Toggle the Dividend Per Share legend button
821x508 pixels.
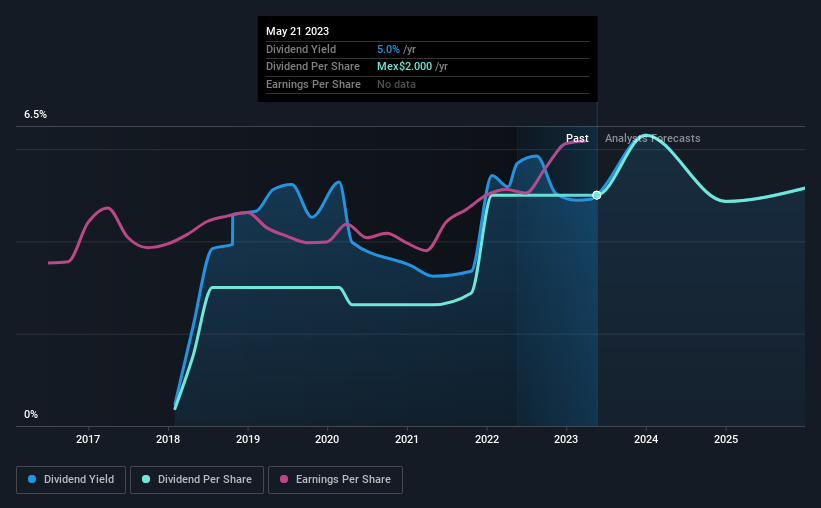197,480
